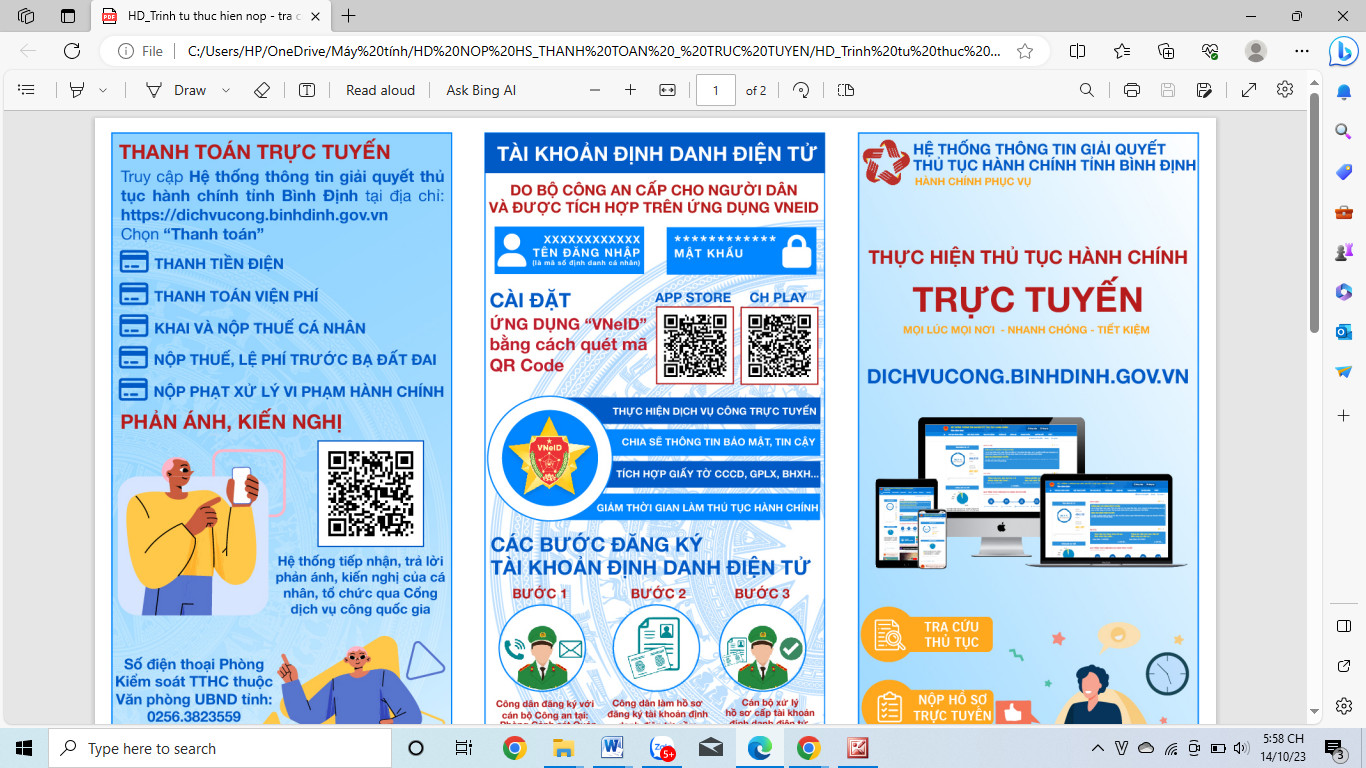This screenshot has height=768, width=1366.
Task: Open a new browser tab
Action: [x=349, y=16]
